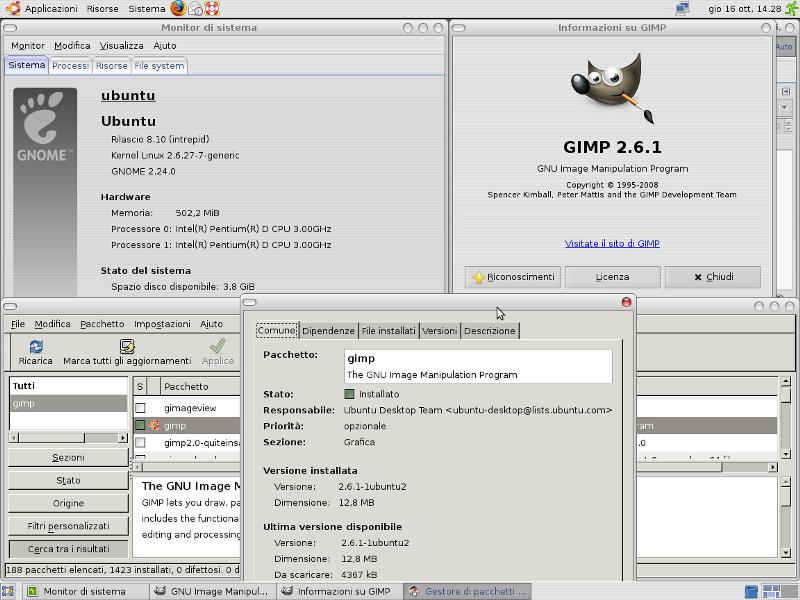Select the Sistema tab in system monitor
The width and height of the screenshot is (800, 600).
27,65
